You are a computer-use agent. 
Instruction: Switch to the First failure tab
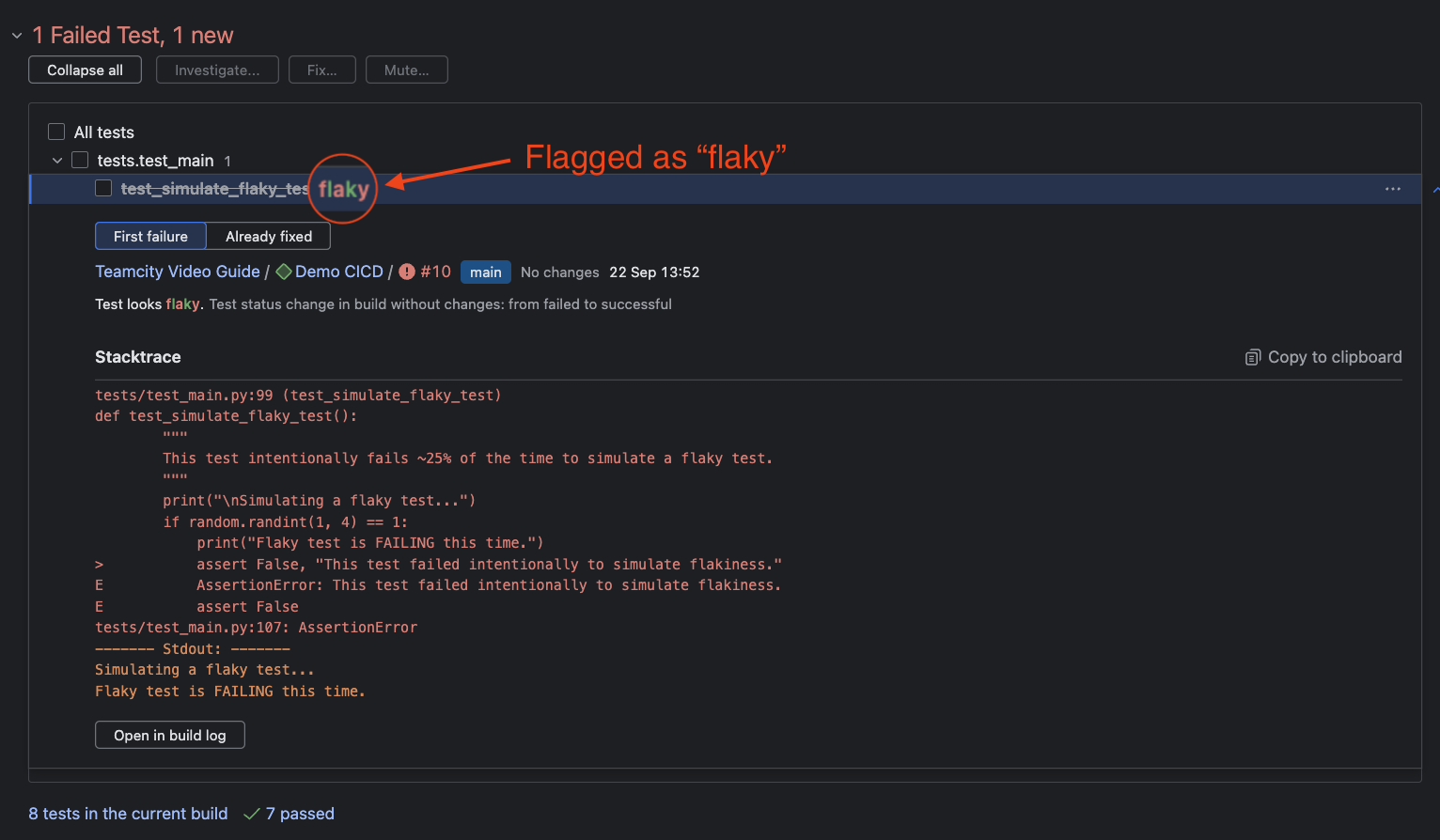pos(150,236)
